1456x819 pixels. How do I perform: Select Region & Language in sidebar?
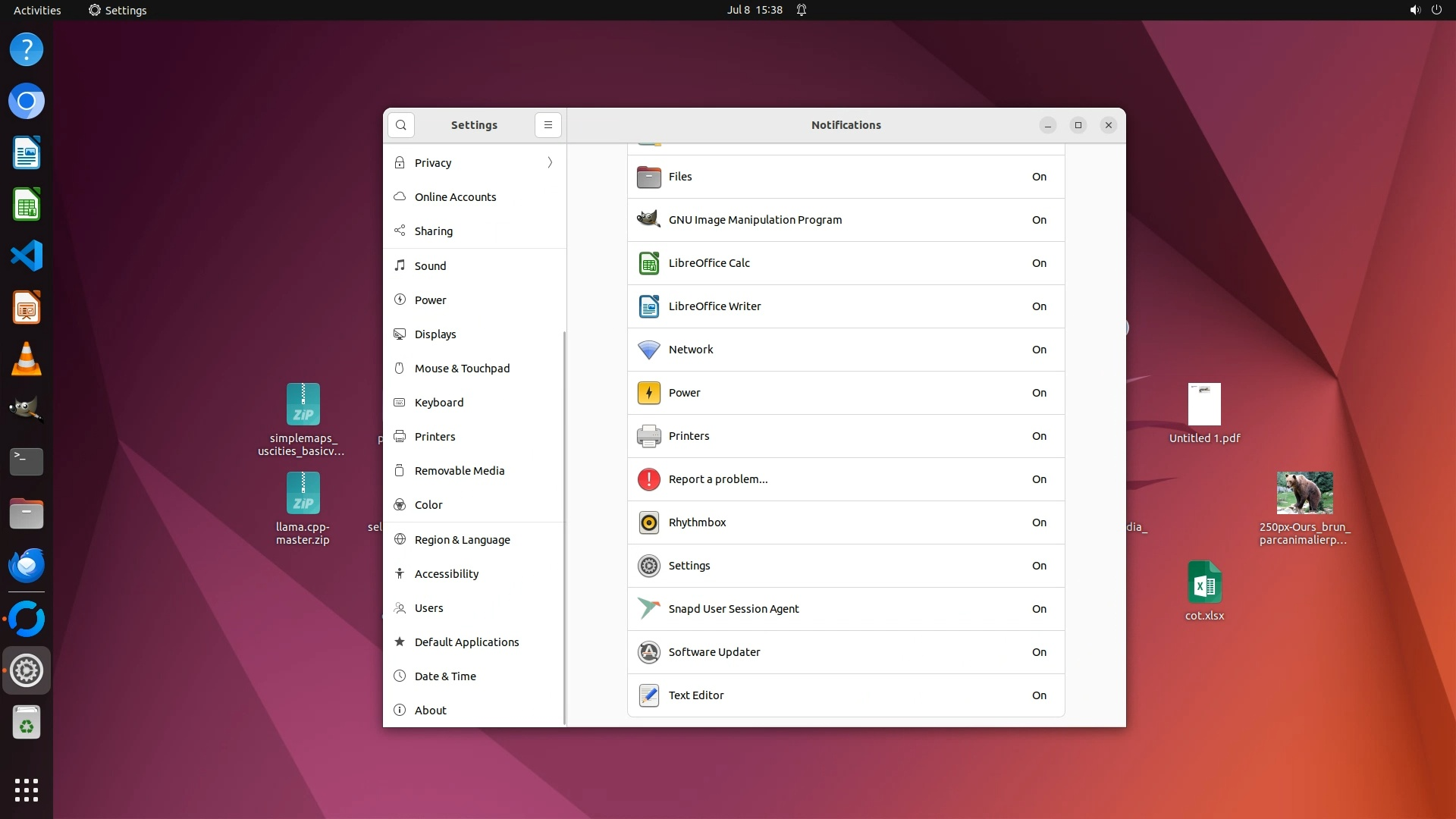pyautogui.click(x=462, y=540)
